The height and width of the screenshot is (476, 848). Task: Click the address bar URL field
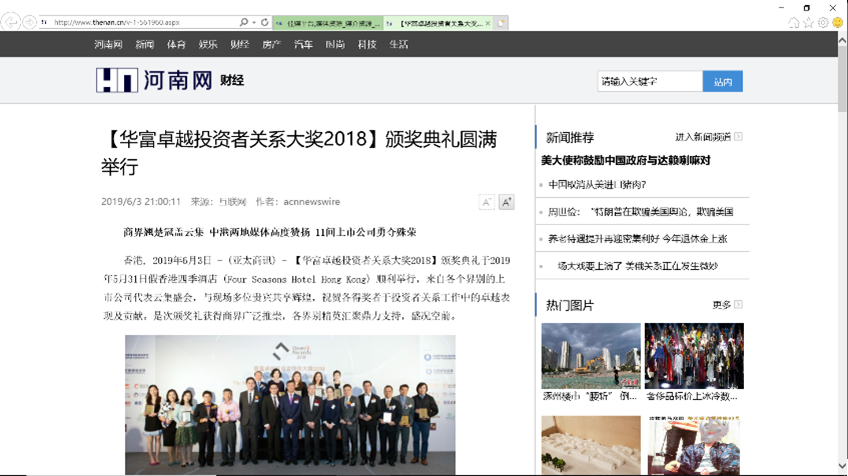pyautogui.click(x=138, y=22)
